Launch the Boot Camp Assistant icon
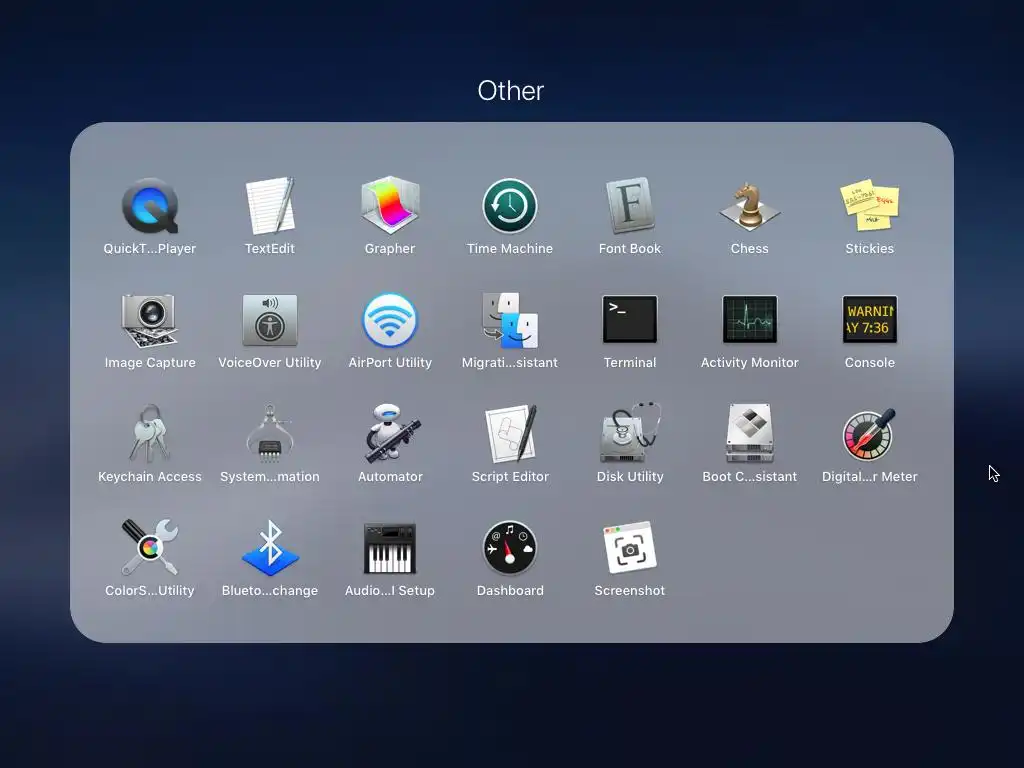This screenshot has height=768, width=1024. [x=750, y=434]
